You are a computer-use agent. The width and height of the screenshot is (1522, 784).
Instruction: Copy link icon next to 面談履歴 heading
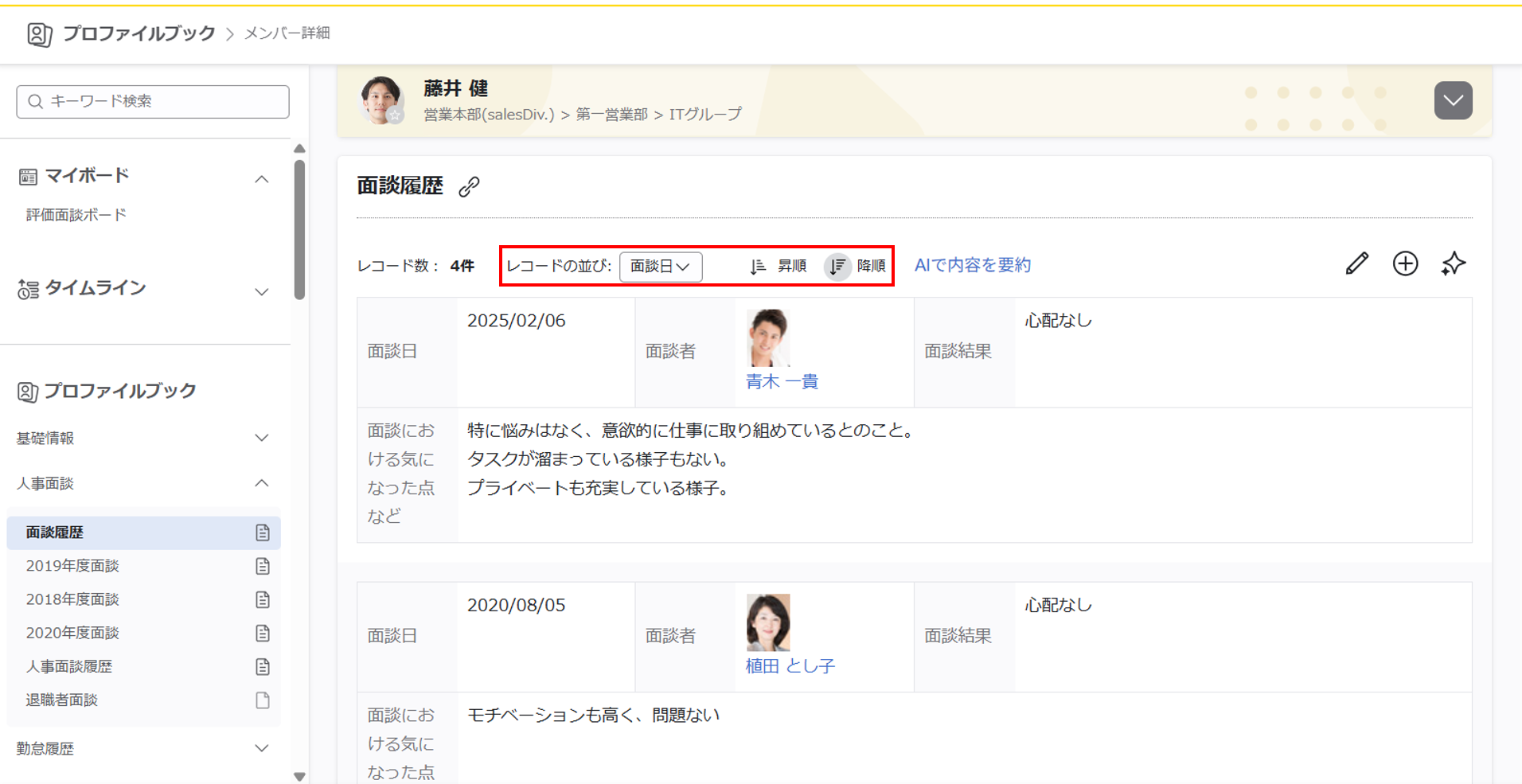469,187
